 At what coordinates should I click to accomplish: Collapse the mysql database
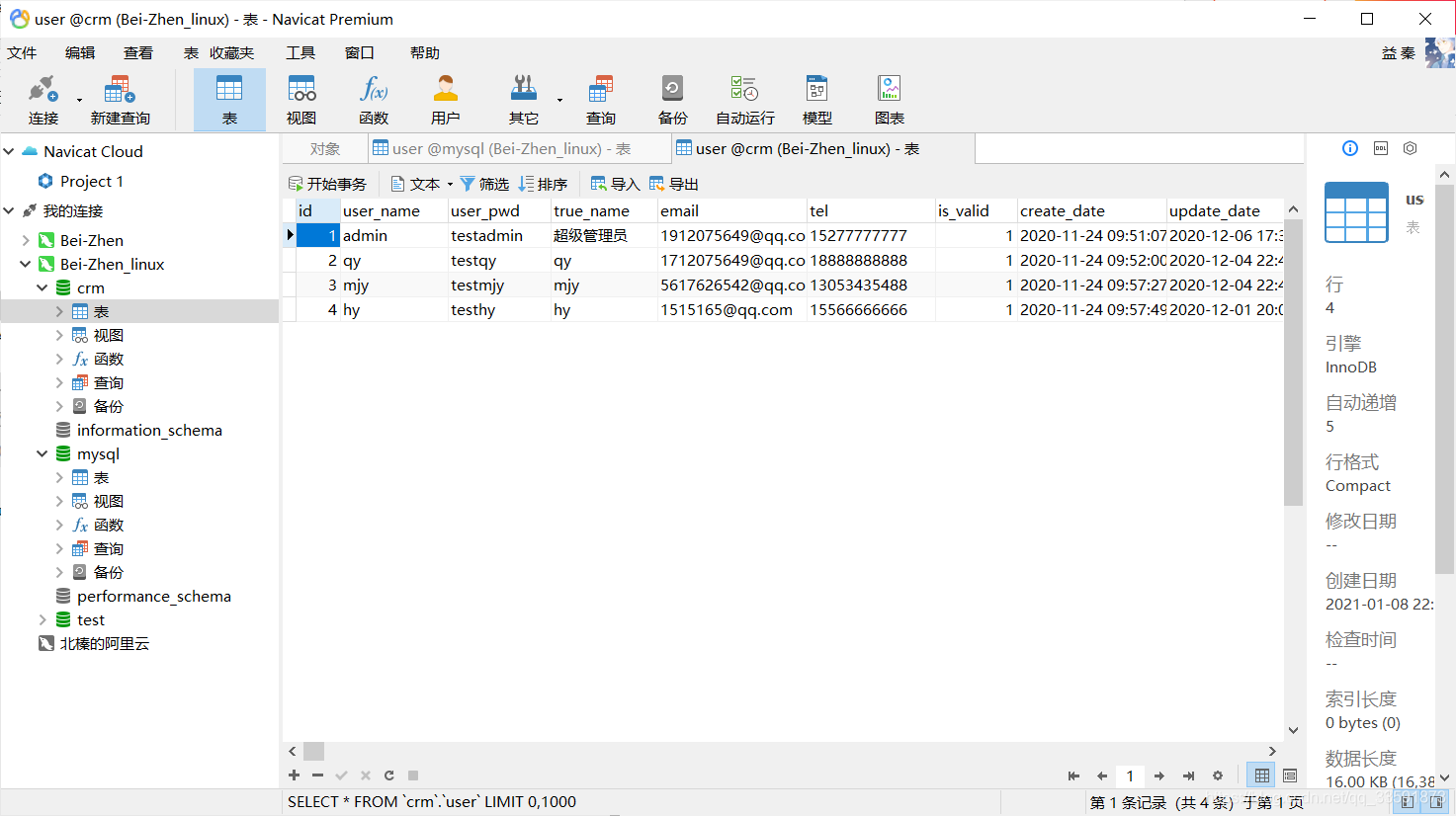43,453
